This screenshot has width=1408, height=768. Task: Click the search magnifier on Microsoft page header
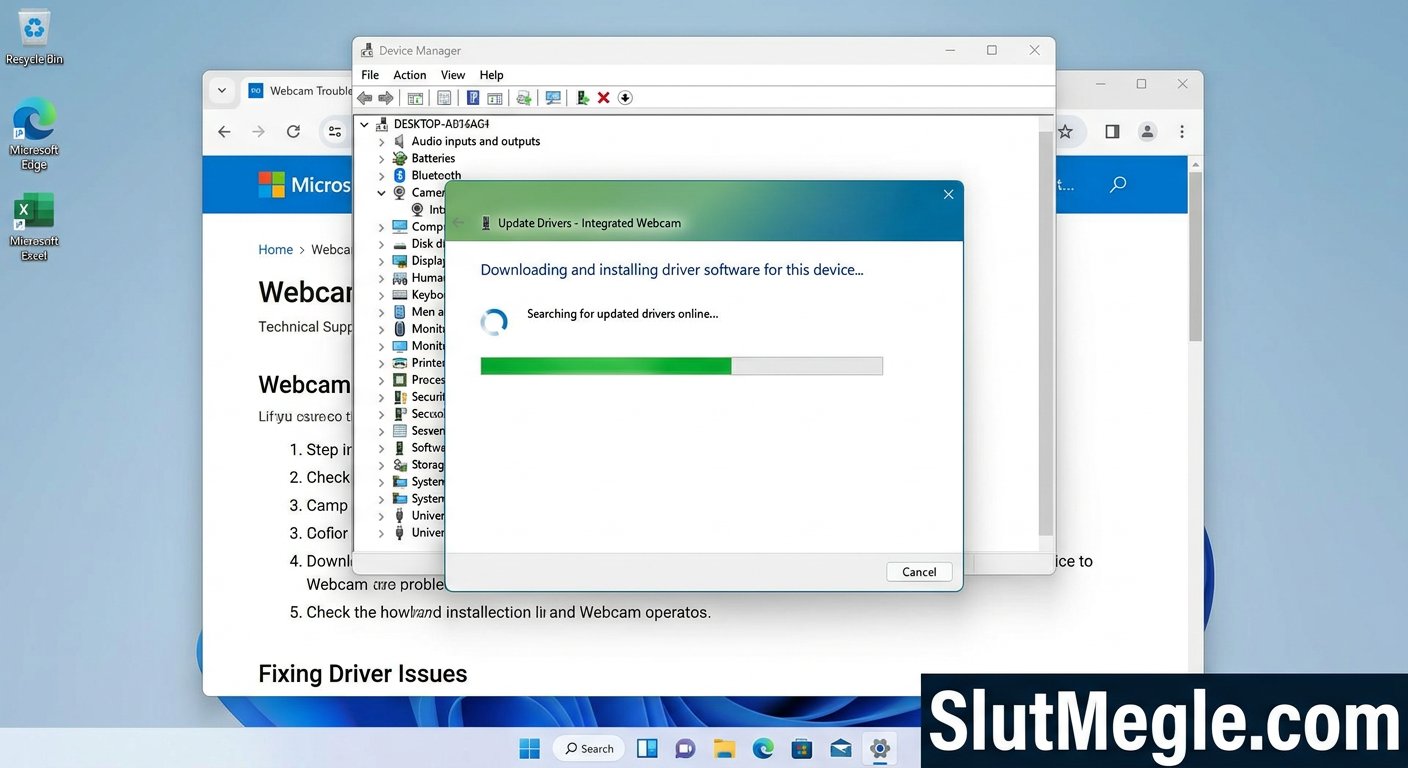point(1118,184)
